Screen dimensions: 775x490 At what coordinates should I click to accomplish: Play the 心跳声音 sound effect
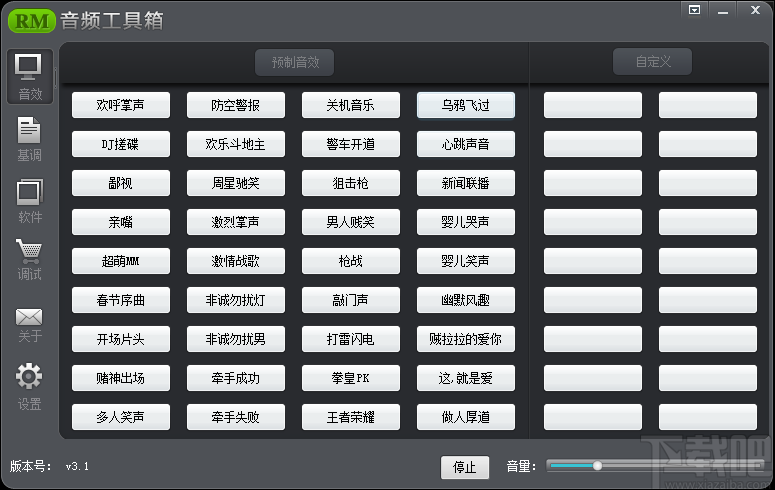coord(466,144)
